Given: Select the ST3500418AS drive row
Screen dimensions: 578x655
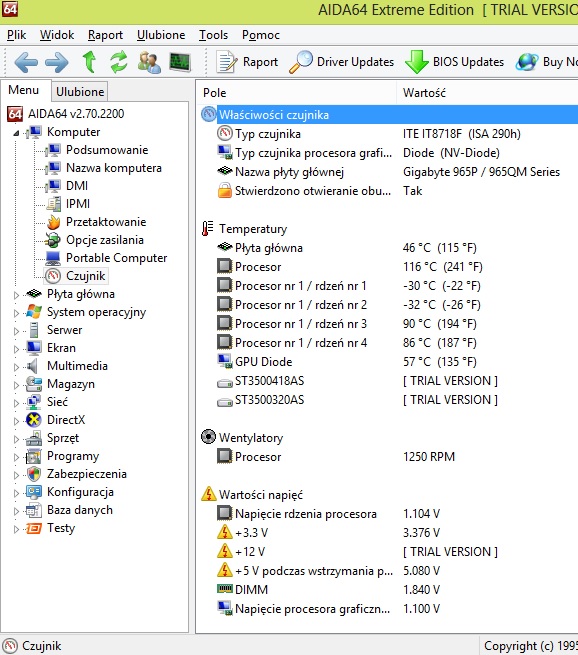Looking at the screenshot, I should [388, 381].
